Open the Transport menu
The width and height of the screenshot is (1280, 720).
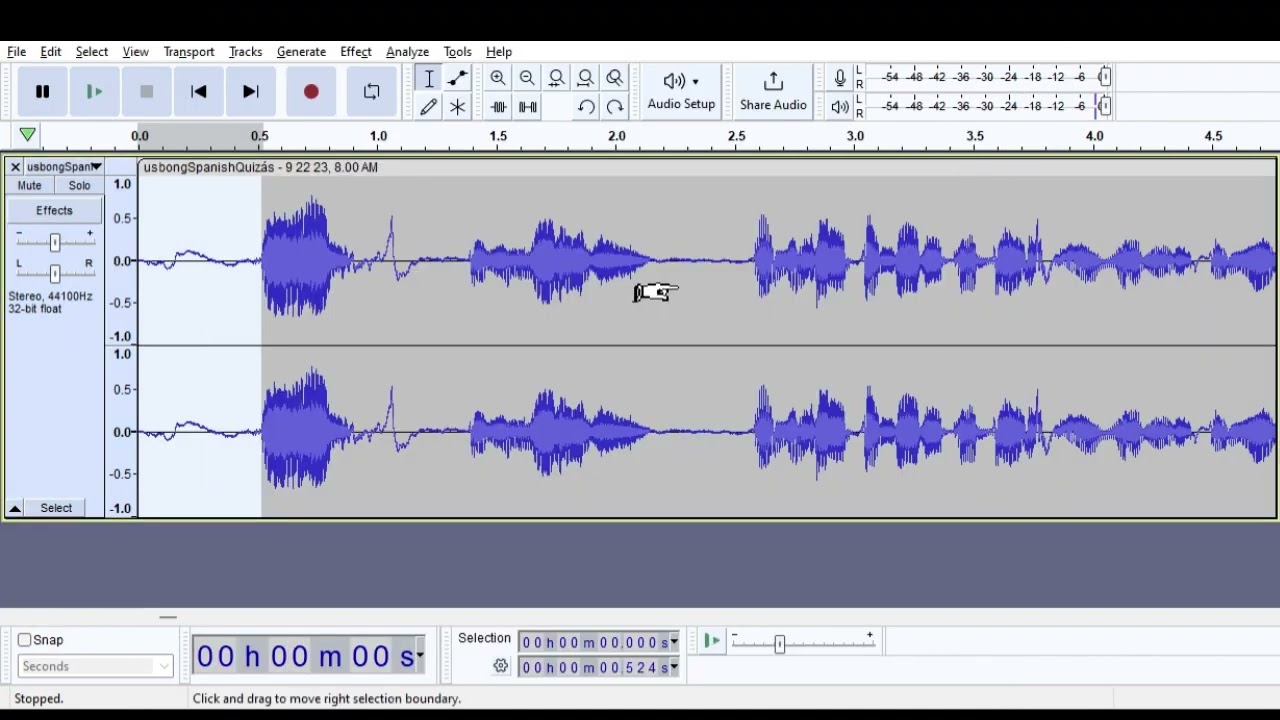click(189, 52)
